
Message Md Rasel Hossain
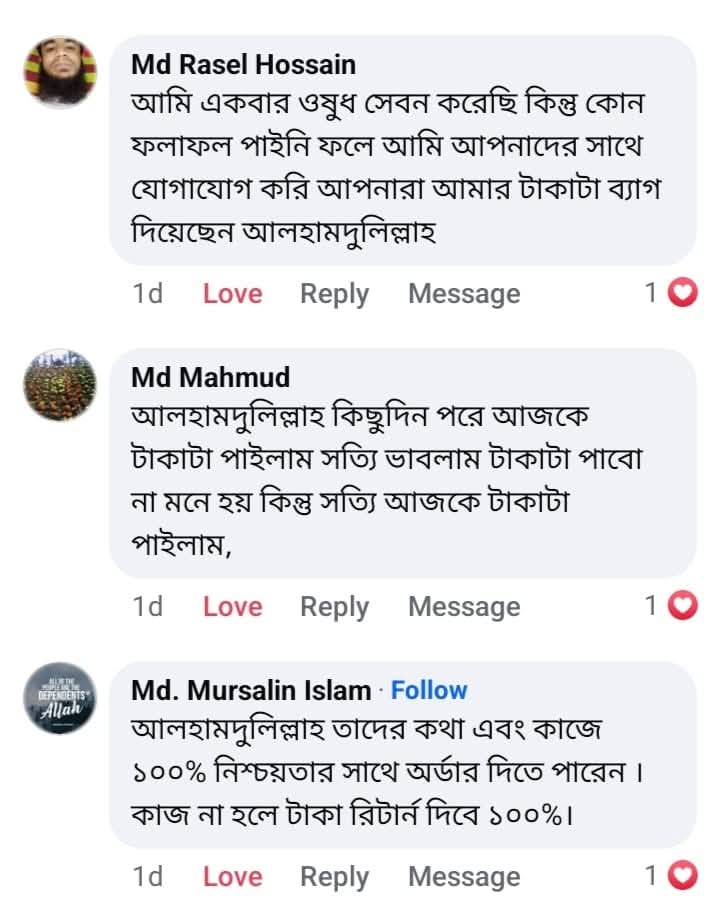point(464,294)
